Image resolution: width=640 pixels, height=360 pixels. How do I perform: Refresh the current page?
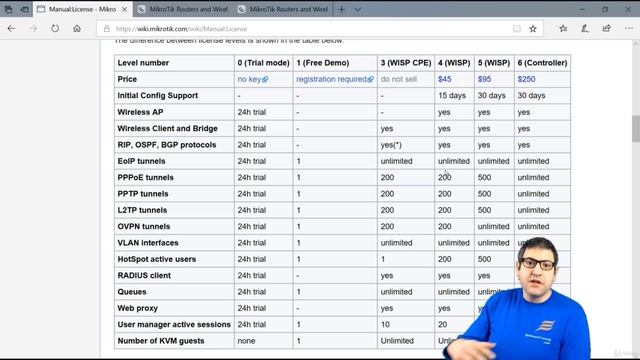(55, 29)
